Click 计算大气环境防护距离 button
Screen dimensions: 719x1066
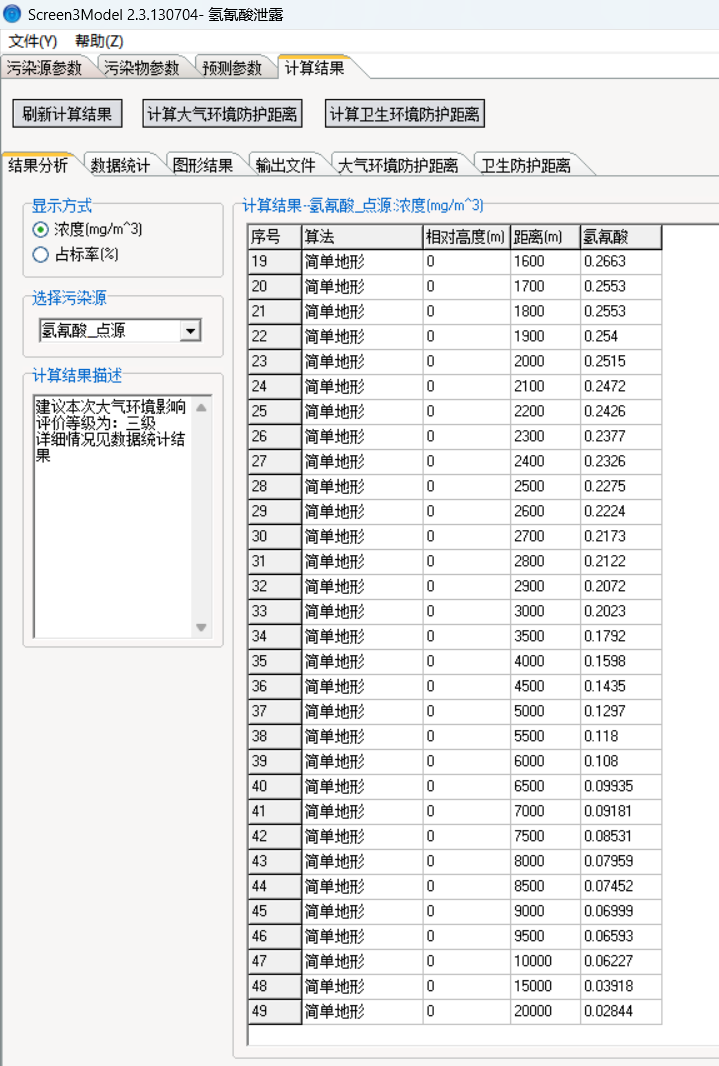(x=222, y=114)
